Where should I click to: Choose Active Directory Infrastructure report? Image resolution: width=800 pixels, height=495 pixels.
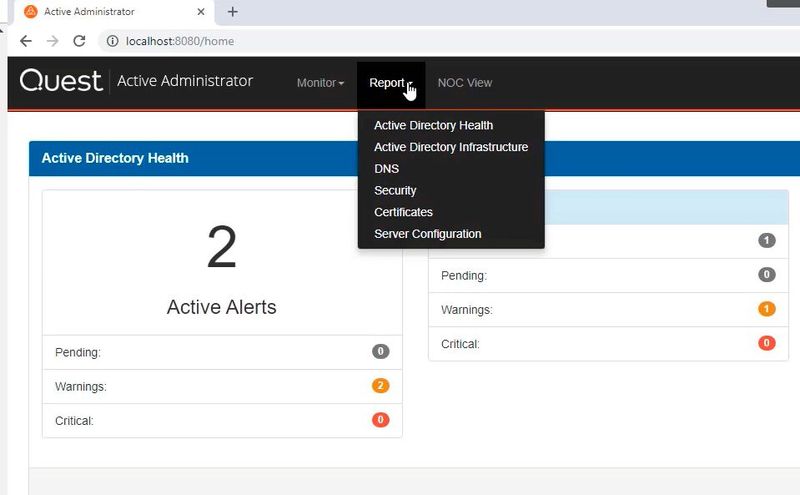coord(450,147)
